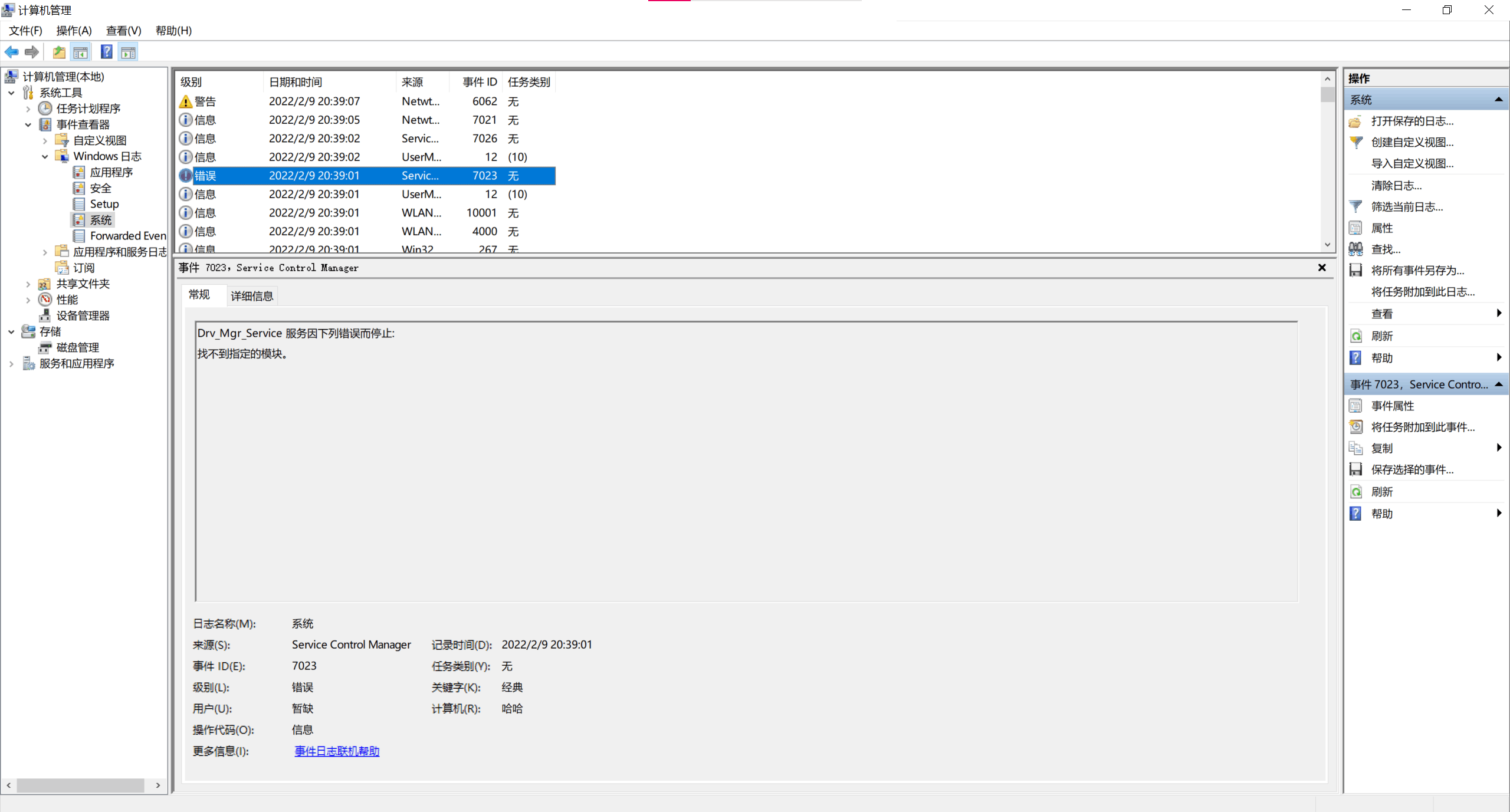Expand Custom Views (自定义视图) chevron

(x=45, y=140)
